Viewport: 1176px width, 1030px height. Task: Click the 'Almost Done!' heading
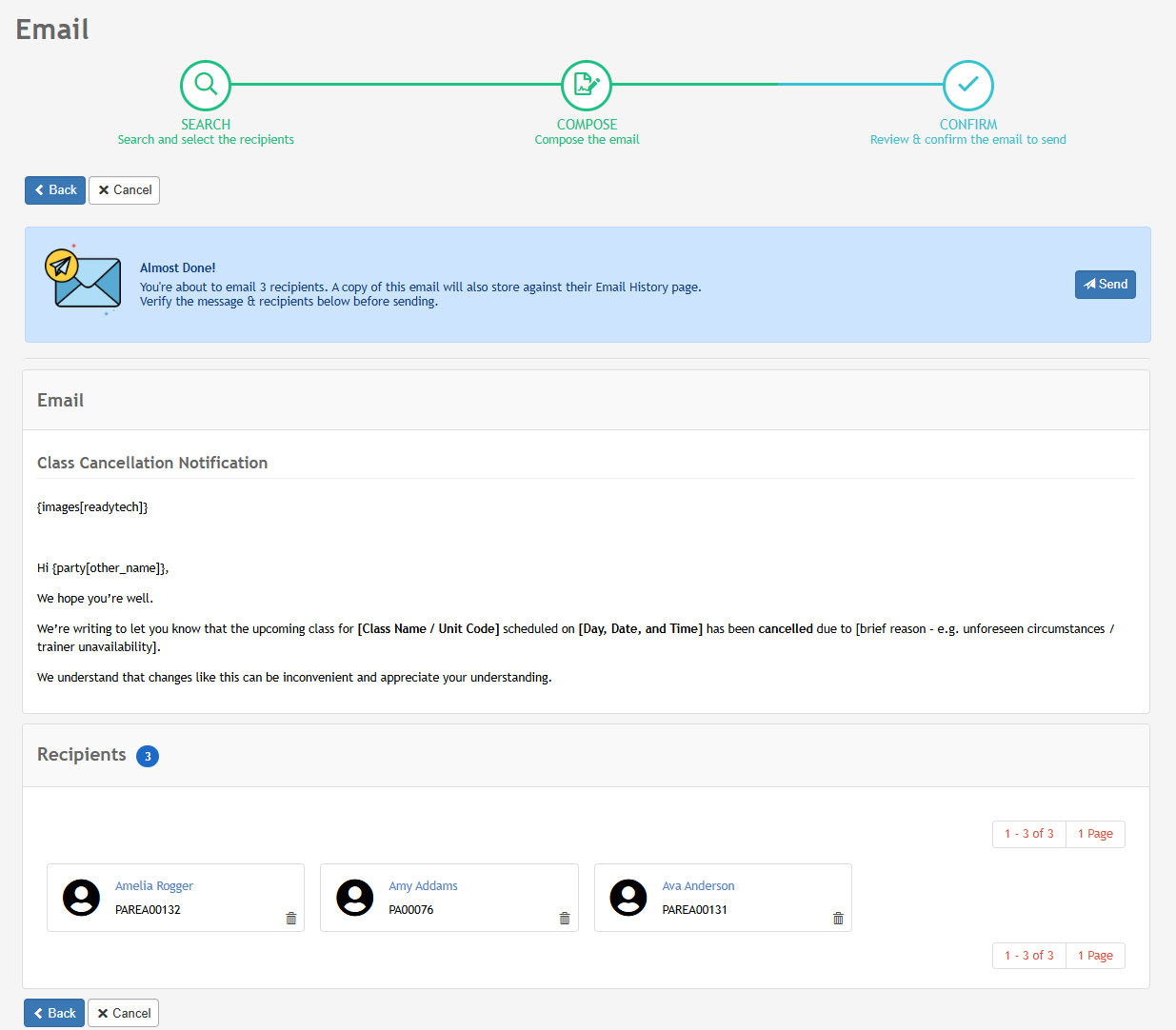point(178,268)
